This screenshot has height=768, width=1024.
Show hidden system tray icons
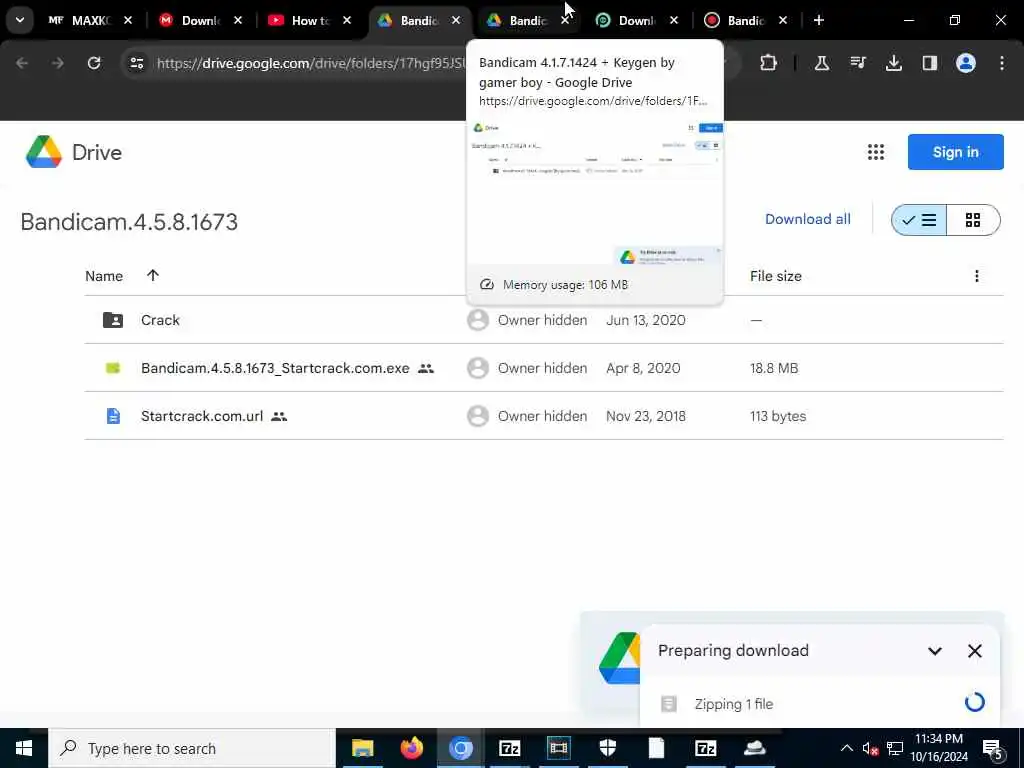(846, 748)
